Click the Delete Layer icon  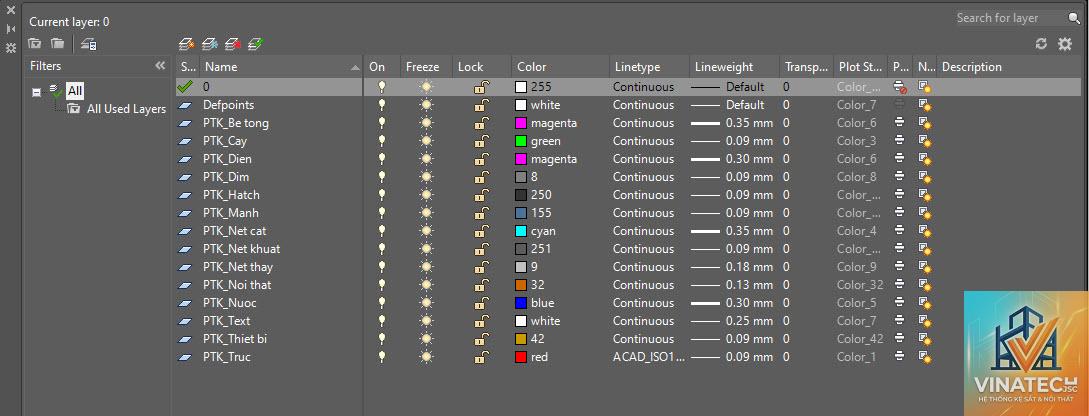tap(233, 44)
